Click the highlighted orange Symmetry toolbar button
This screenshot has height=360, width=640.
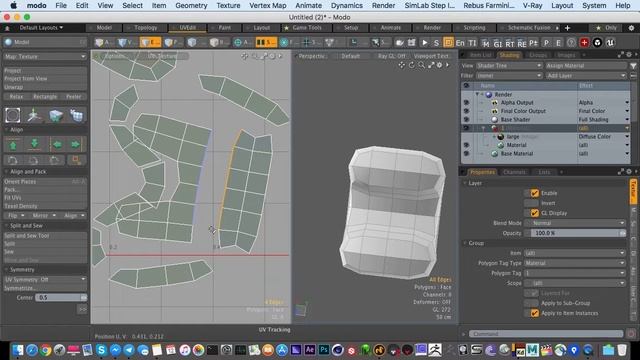coord(266,42)
